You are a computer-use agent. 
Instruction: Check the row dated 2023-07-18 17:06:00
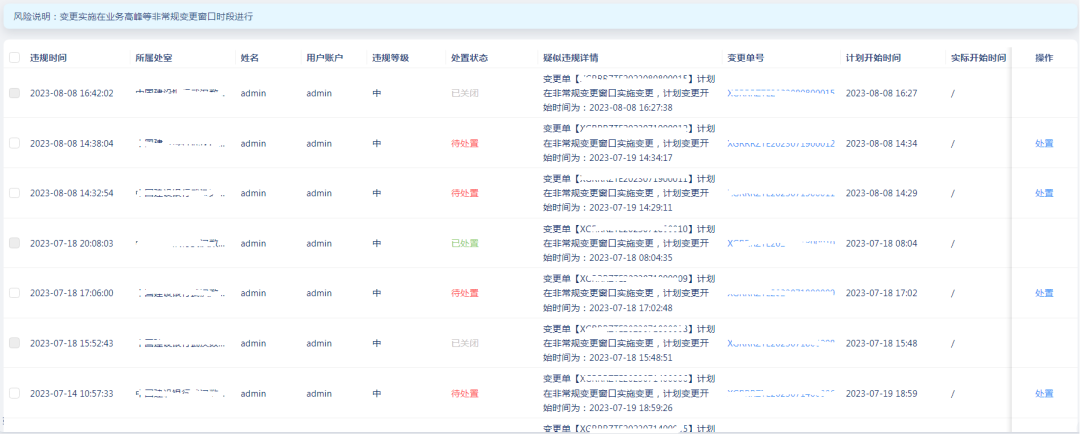coord(14,293)
